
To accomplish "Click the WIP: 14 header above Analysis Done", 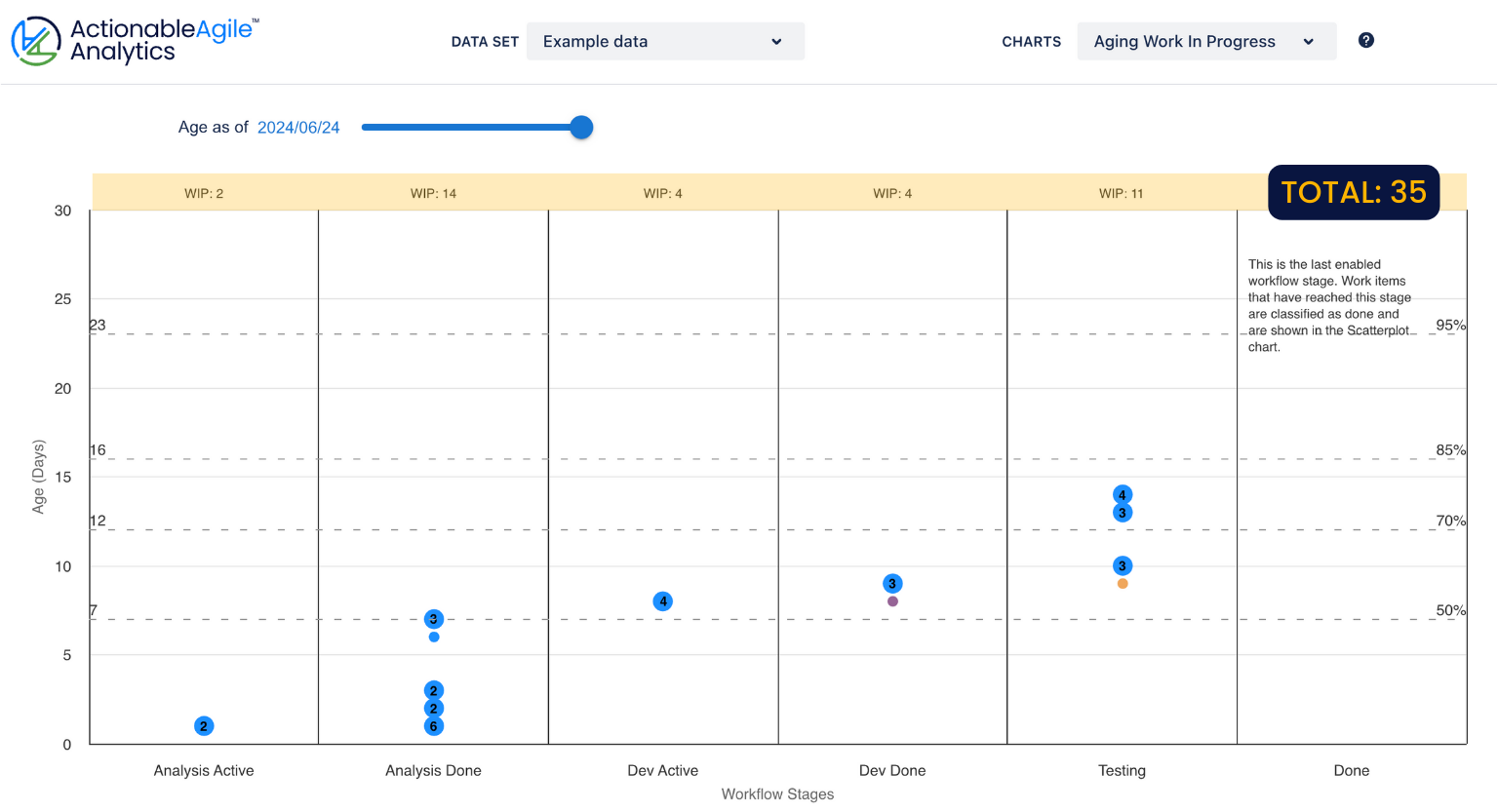I will 433,193.
